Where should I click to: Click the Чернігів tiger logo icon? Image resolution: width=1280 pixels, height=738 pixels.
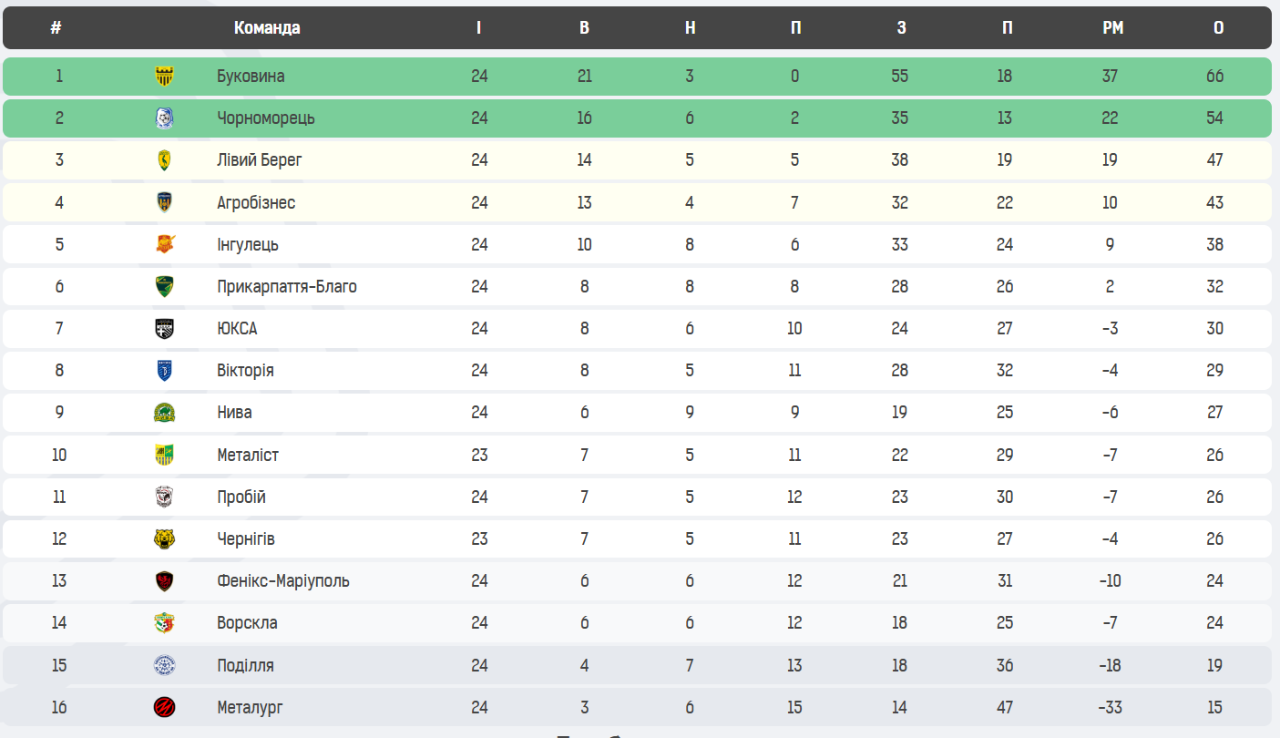(164, 539)
